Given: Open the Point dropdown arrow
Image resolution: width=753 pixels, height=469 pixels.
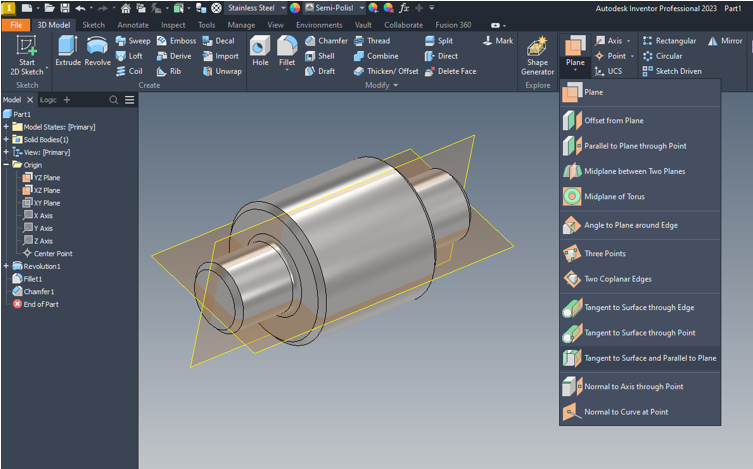Looking at the screenshot, I should point(632,56).
